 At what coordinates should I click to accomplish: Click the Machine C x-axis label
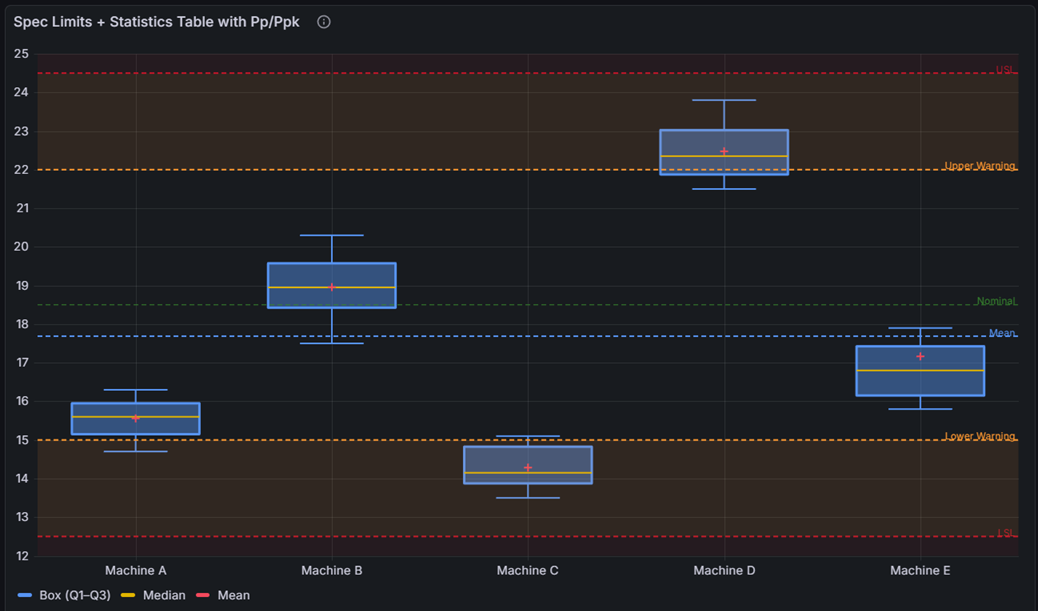(528, 570)
